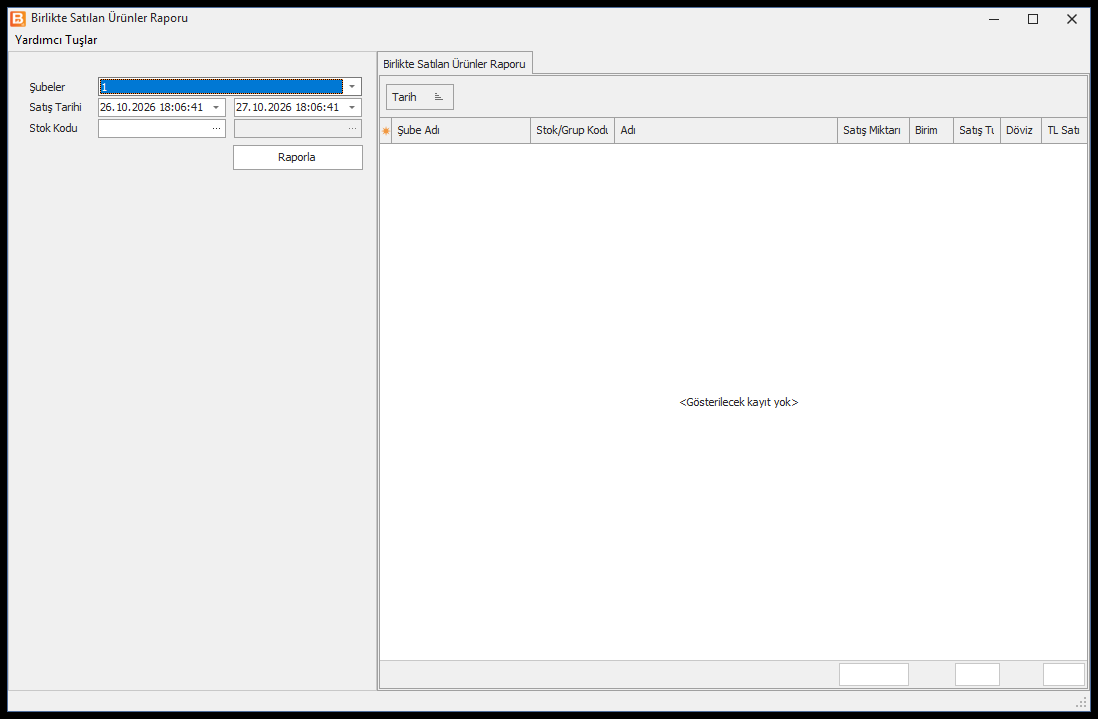This screenshot has width=1098, height=719.
Task: Open the start Satış Tarihi date picker
Action: [216, 108]
